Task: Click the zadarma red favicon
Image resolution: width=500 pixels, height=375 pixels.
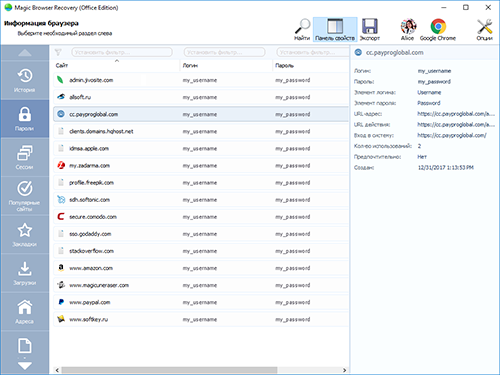Action: [61, 165]
